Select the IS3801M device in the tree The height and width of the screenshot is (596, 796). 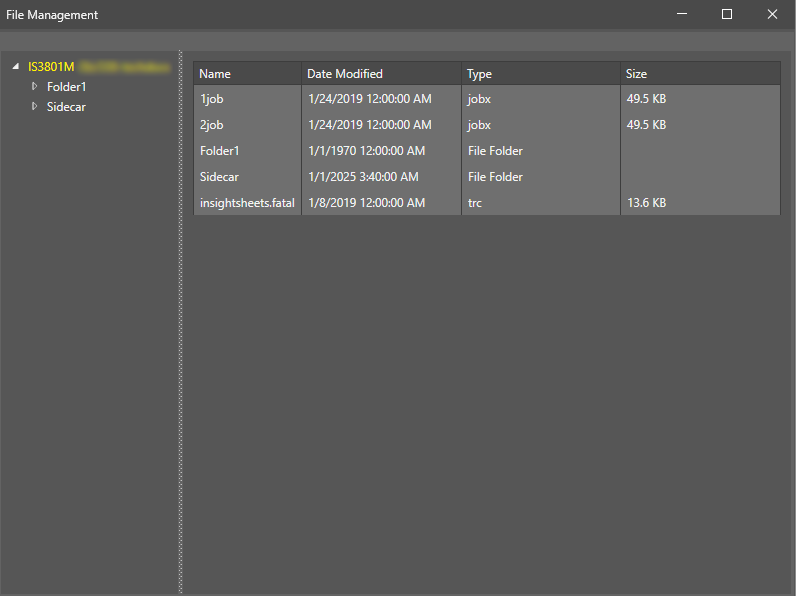[51, 67]
